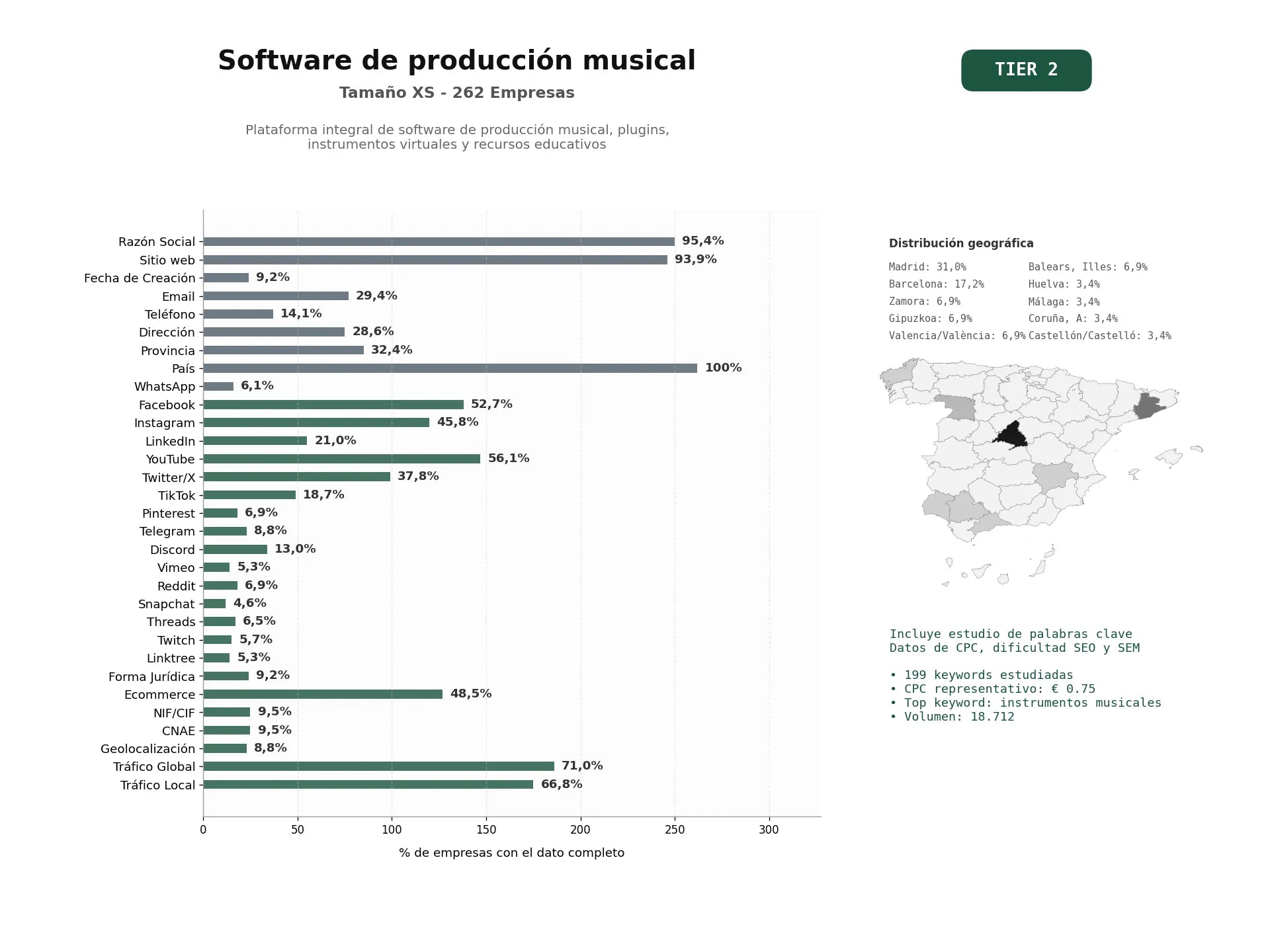Image resolution: width=1270 pixels, height=952 pixels.
Task: Select 'Fecha de Creación' label
Action: point(140,278)
